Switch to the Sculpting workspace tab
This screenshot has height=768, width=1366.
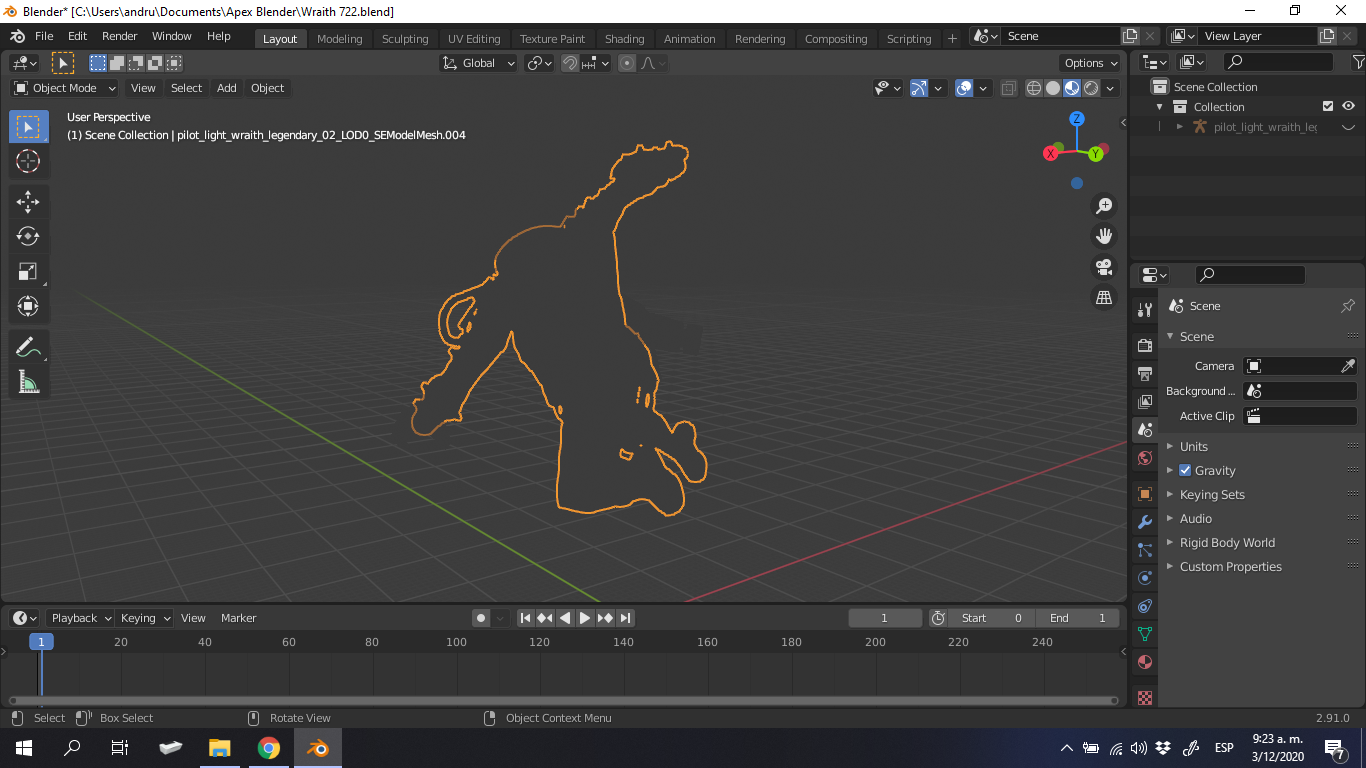point(405,39)
